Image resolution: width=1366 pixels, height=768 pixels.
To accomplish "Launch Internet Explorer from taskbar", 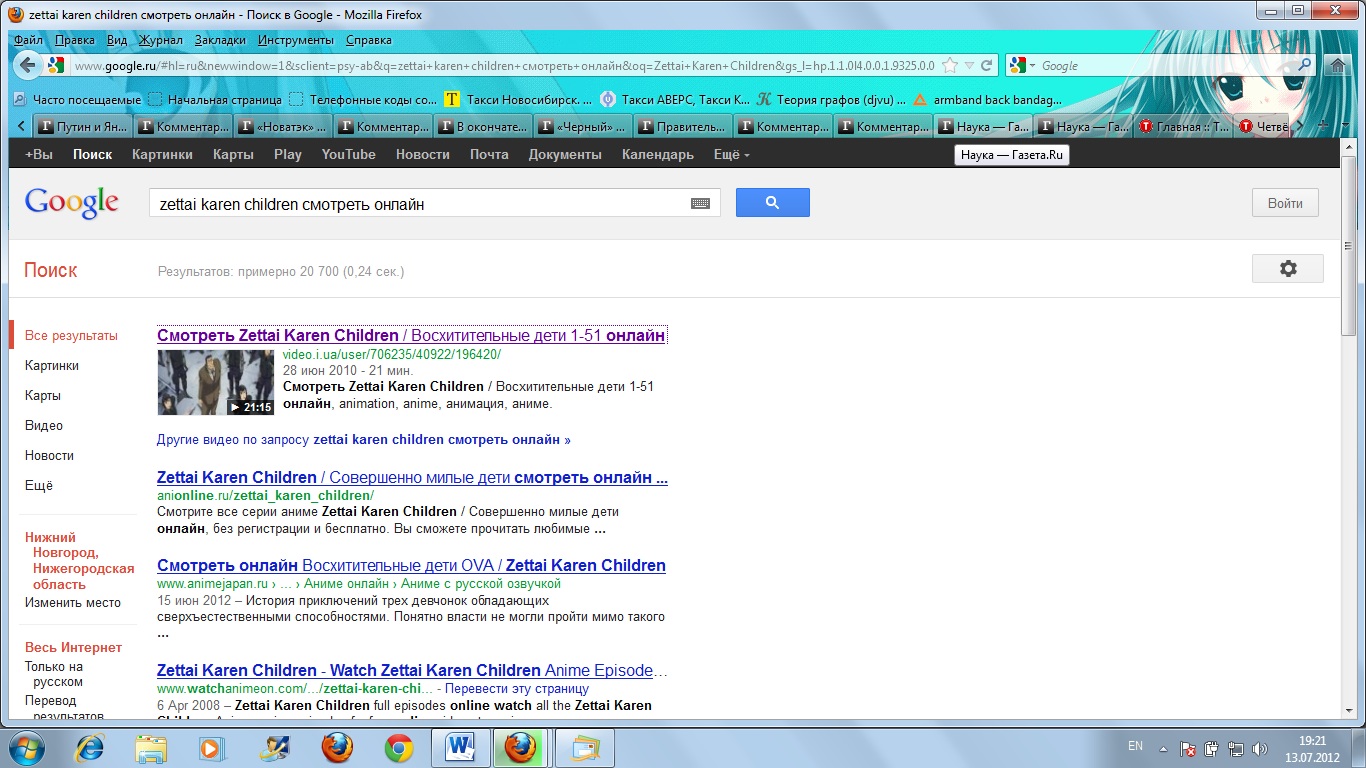I will click(91, 748).
